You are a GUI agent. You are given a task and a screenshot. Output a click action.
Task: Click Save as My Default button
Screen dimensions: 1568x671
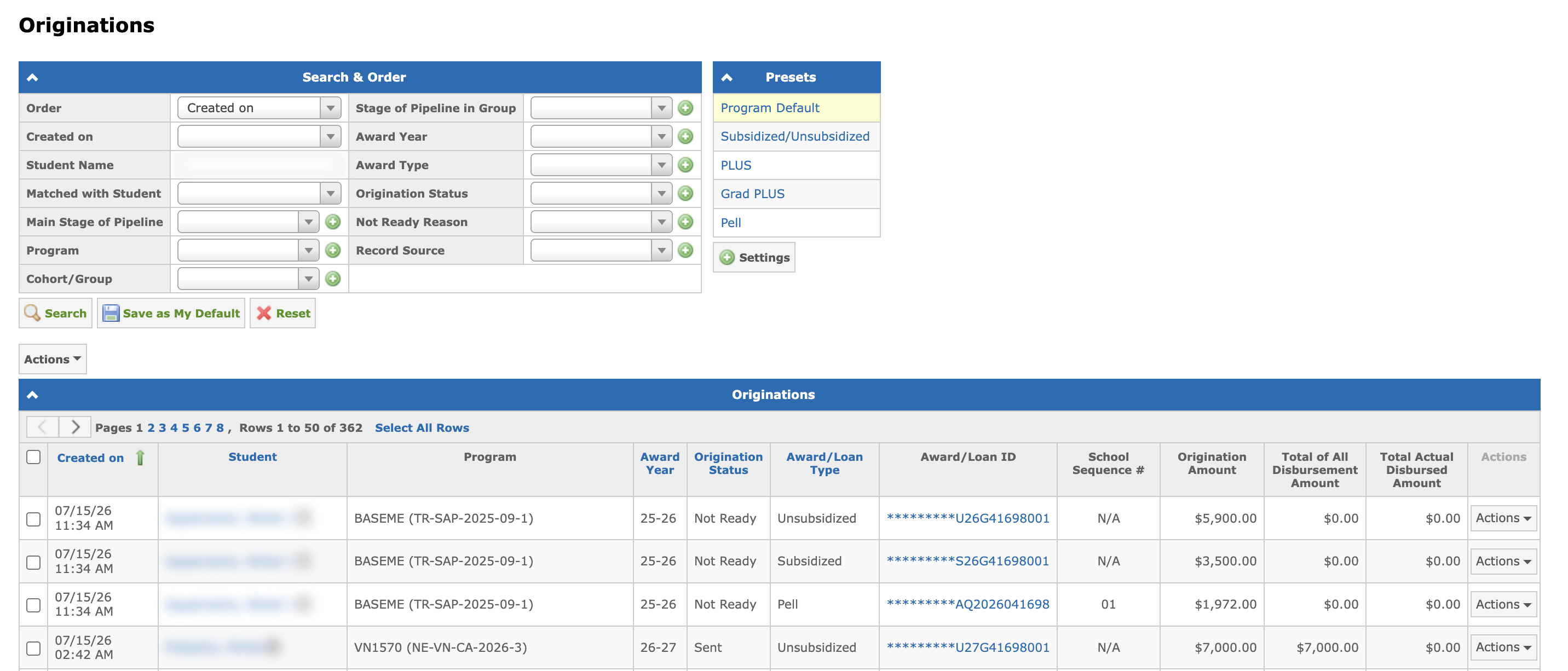tap(171, 313)
